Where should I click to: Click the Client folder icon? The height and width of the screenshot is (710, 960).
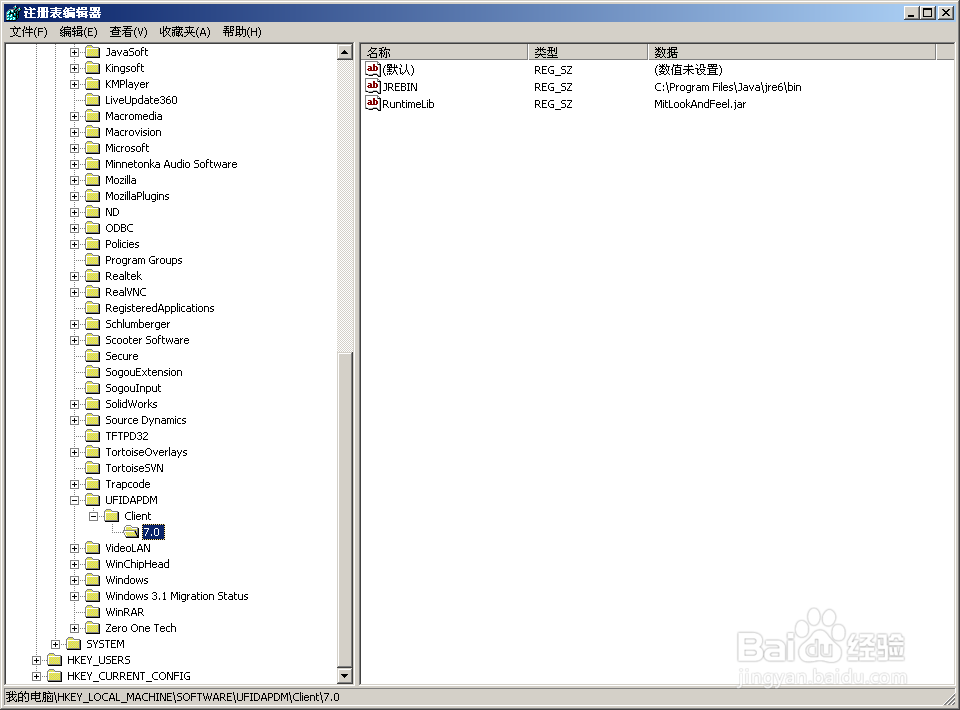[111, 516]
